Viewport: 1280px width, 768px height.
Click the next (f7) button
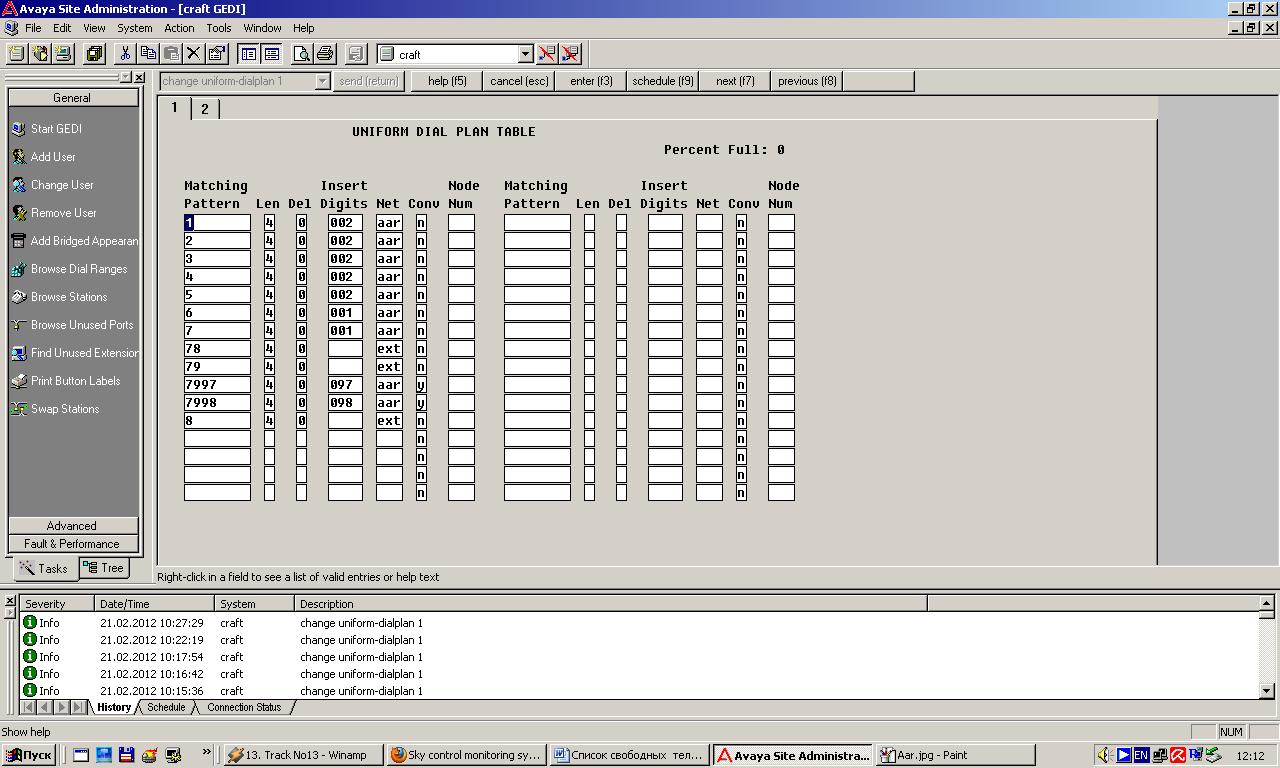click(x=735, y=81)
